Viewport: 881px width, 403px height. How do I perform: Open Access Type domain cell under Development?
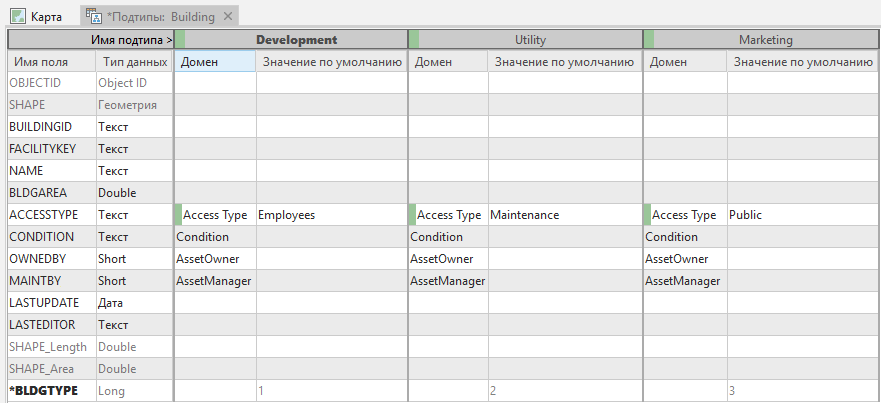215,215
